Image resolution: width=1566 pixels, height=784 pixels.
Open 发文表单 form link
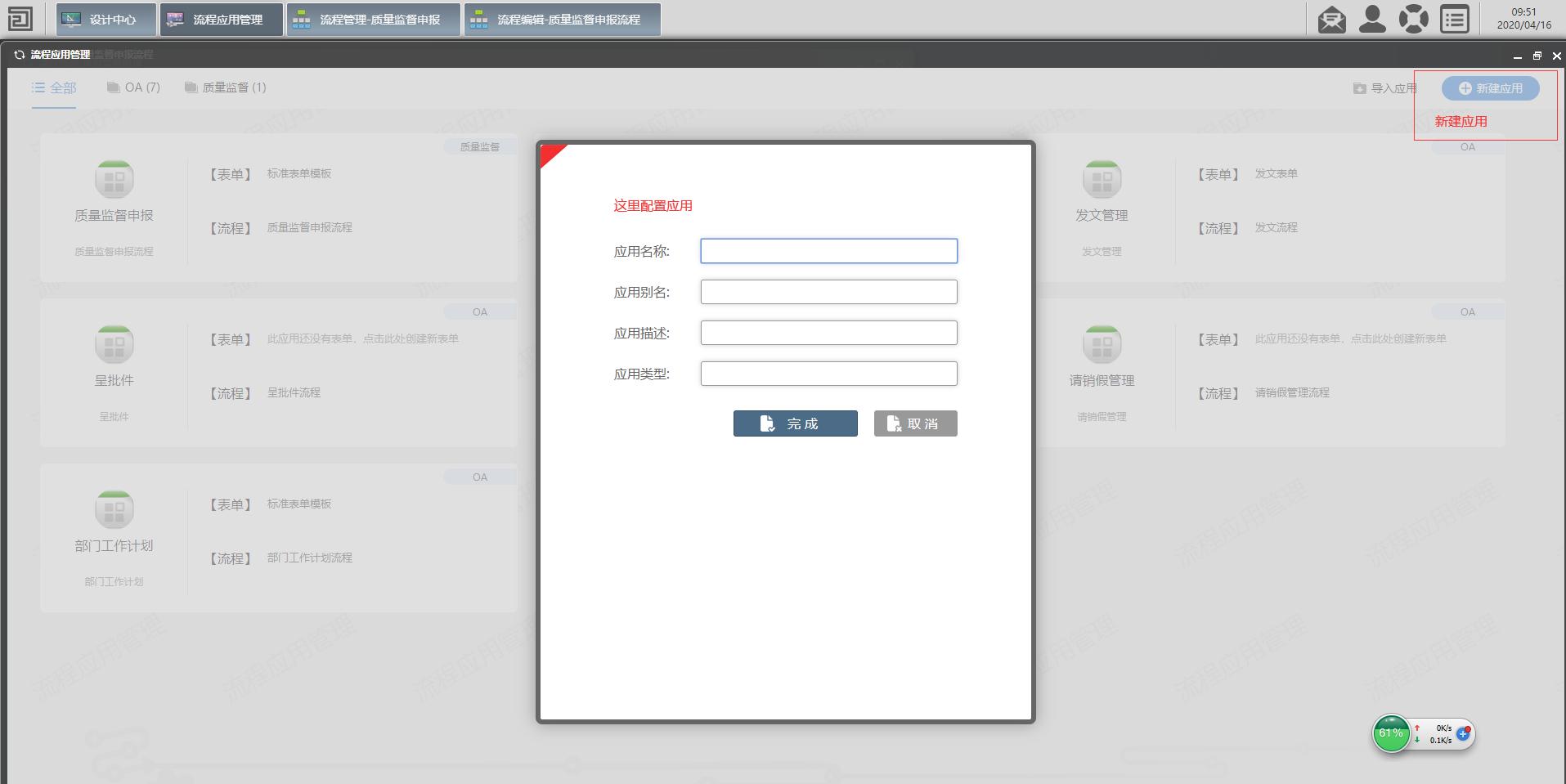[x=1277, y=173]
